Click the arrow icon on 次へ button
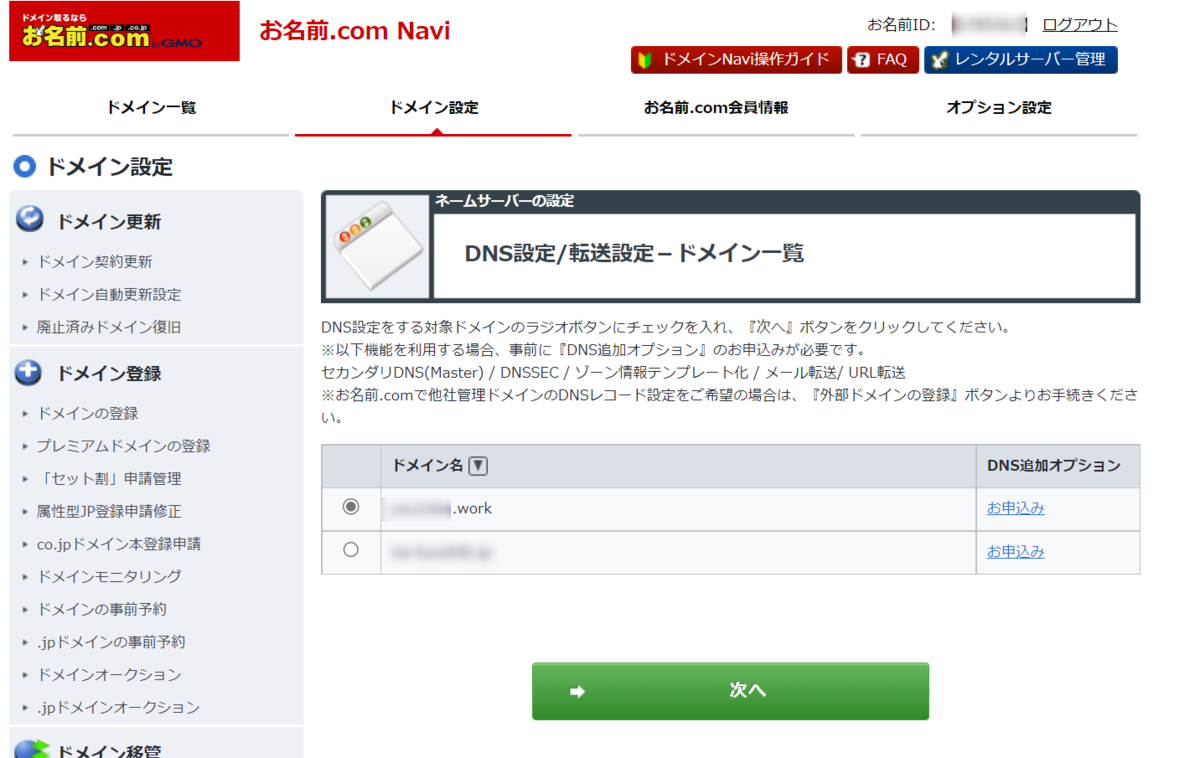The height and width of the screenshot is (758, 1200). [577, 691]
